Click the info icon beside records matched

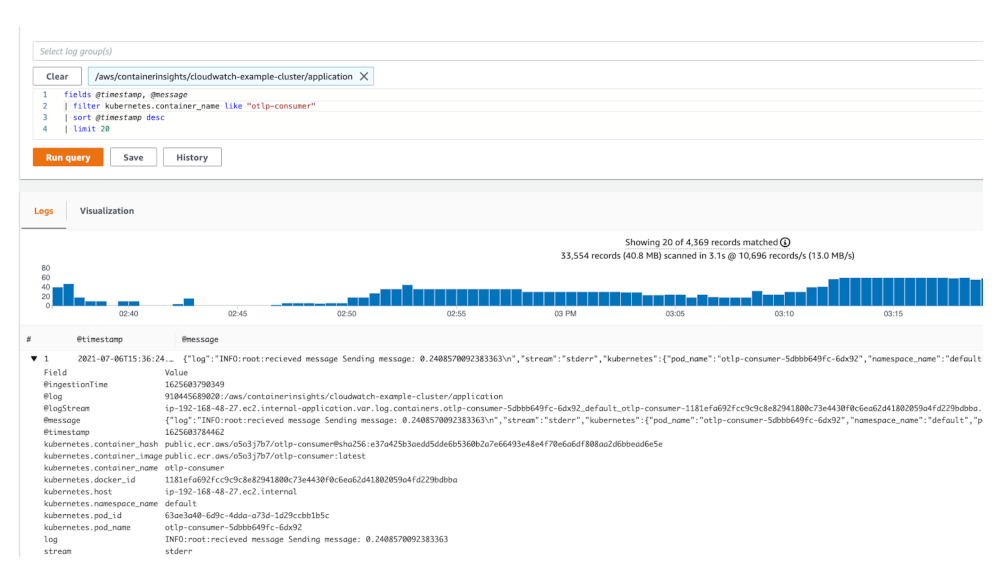pos(783,242)
